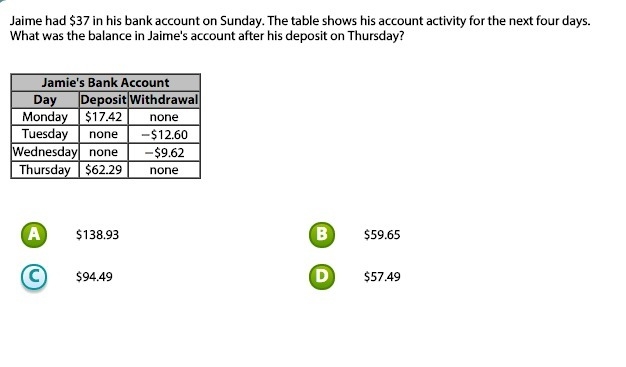This screenshot has width=626, height=367.
Task: Select the Wednesday row label
Action: 45,152
